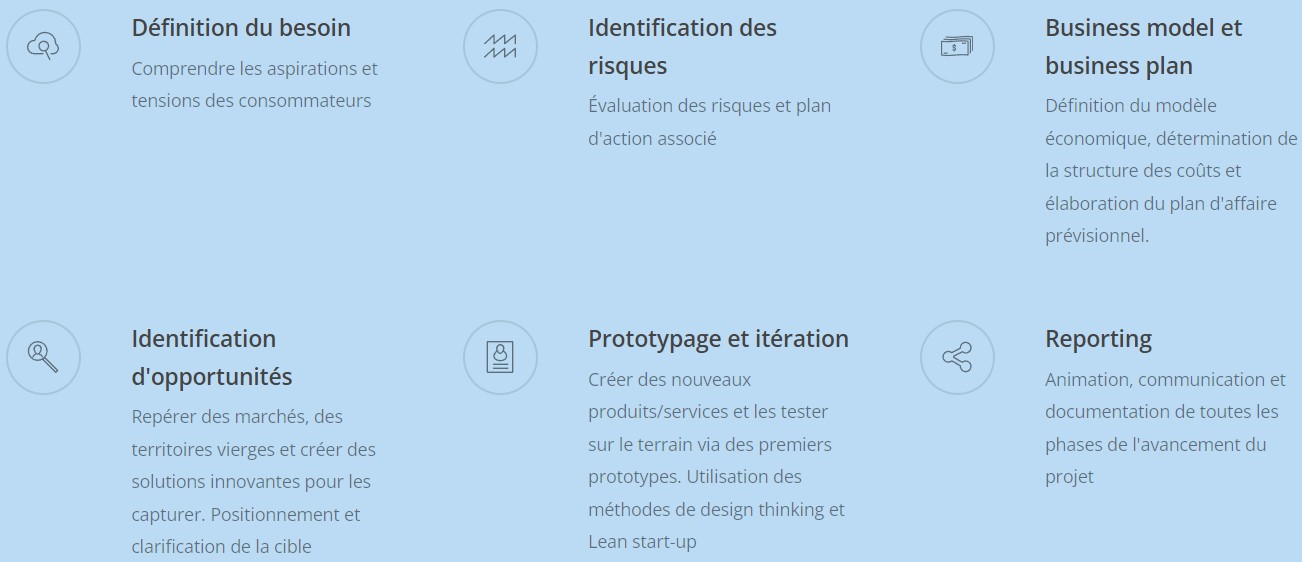1302x562 pixels.
Task: Click the cloud search icon
Action: pyautogui.click(x=43, y=46)
